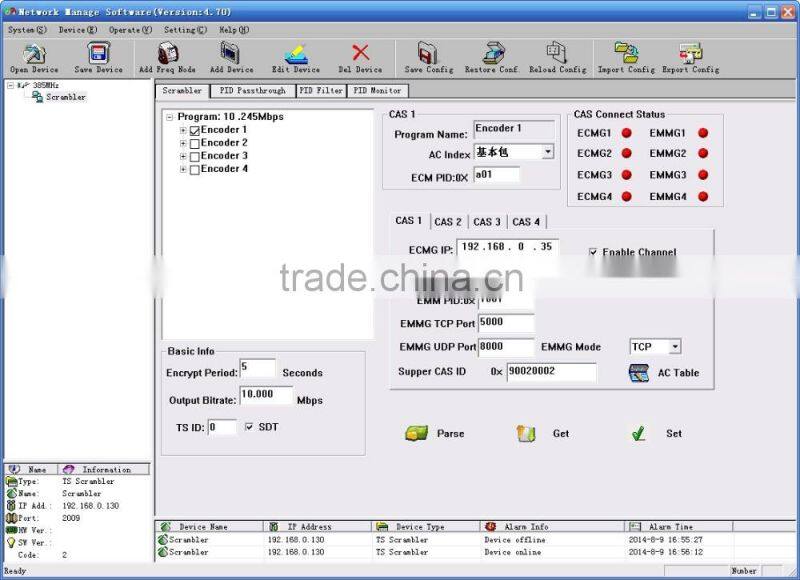Click the Save Device toolbar icon
This screenshot has width=800, height=580.
[x=98, y=53]
